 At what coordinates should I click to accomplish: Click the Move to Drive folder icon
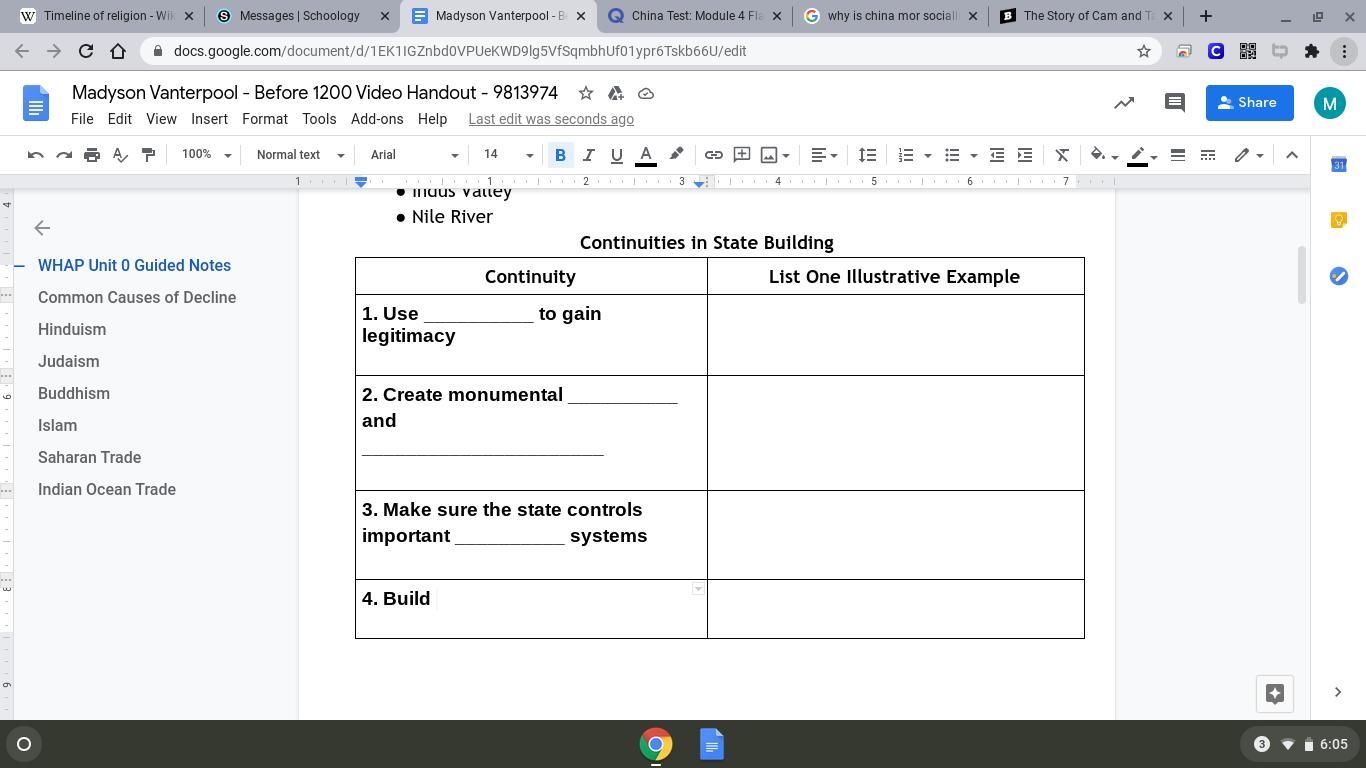point(616,93)
